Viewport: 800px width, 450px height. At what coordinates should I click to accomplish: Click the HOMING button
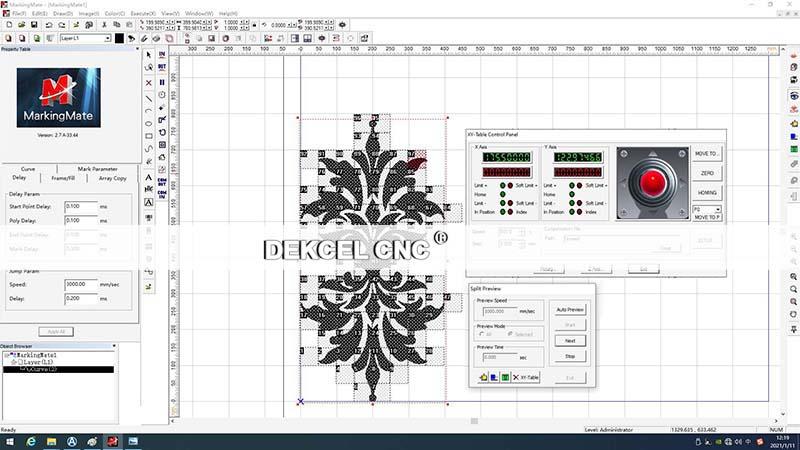(707, 193)
